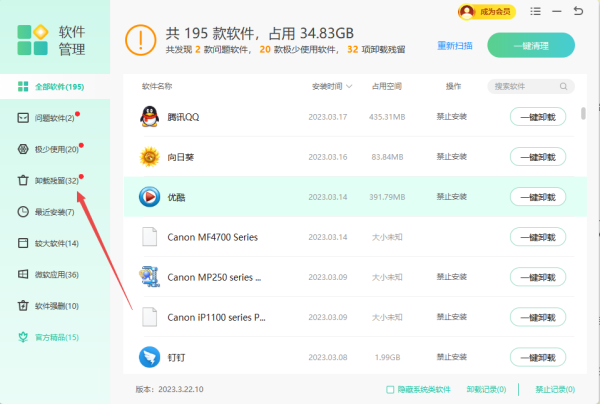Click the hexagon icon beside 极少使用
The height and width of the screenshot is (404, 600).
(x=23, y=149)
